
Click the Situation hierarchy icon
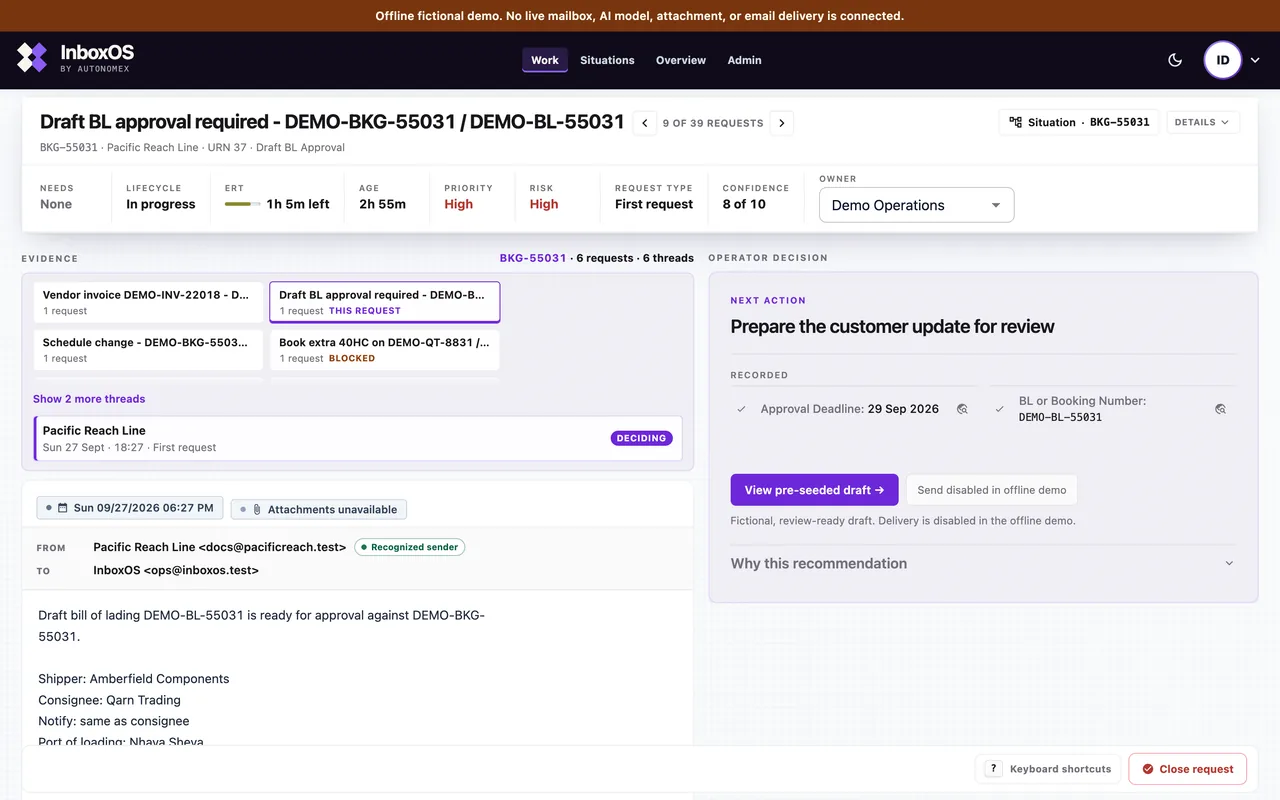click(1015, 122)
